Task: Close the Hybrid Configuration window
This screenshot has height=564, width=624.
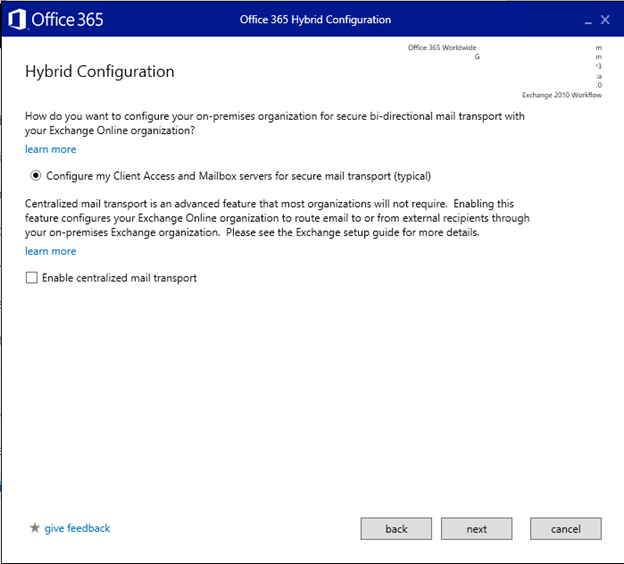Action: (x=605, y=20)
